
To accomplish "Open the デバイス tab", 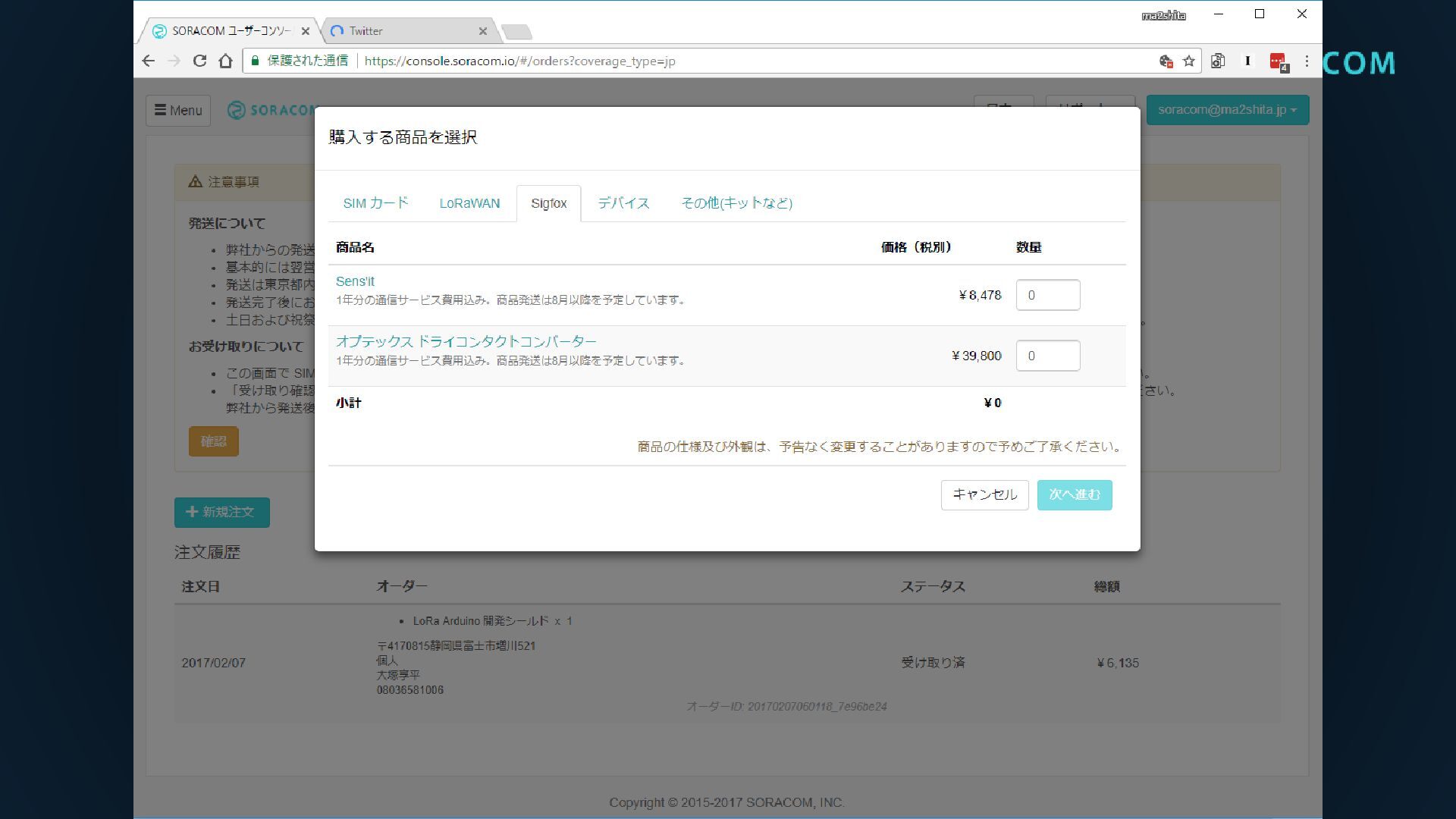I will tap(623, 203).
